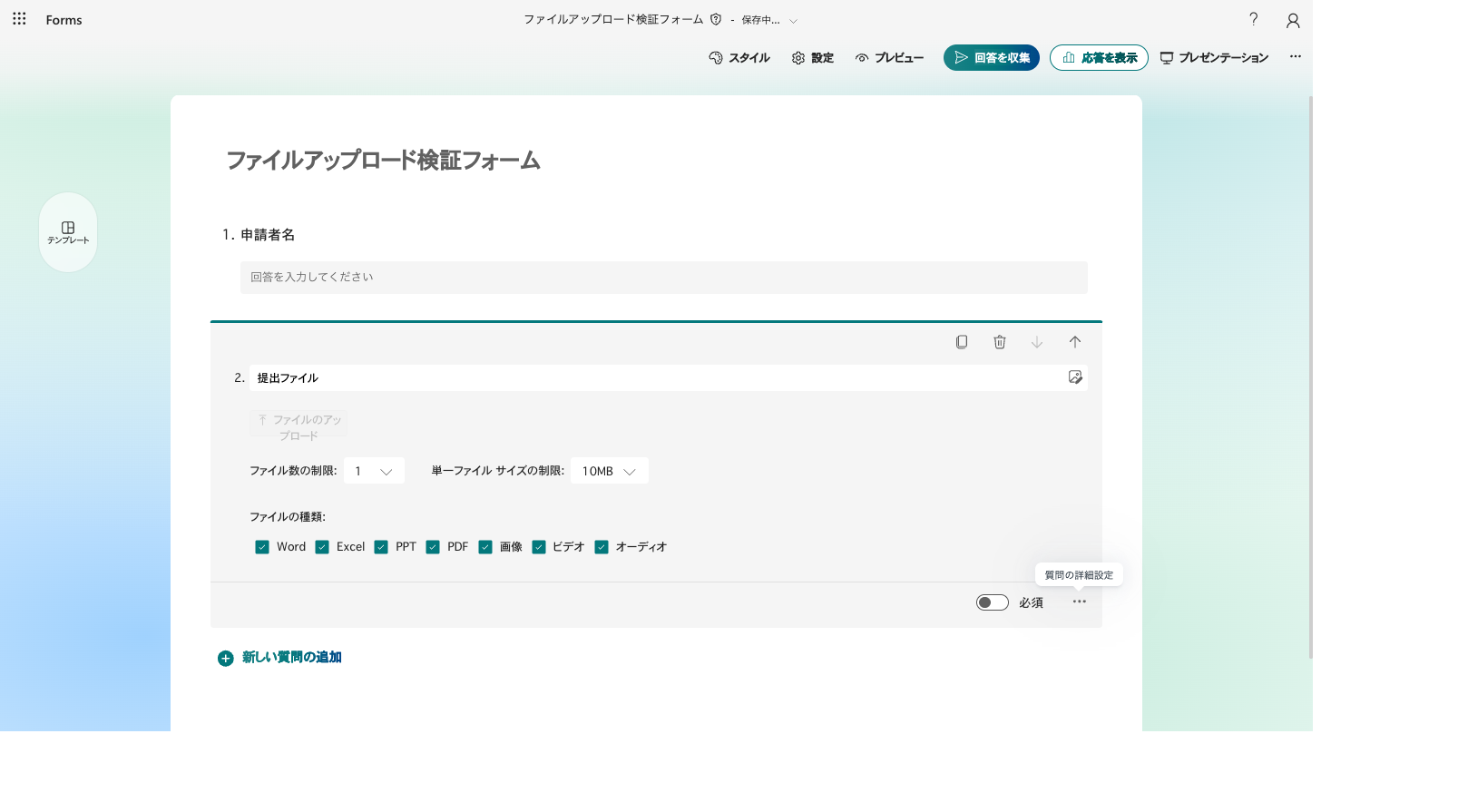Uncheck the PDF file type checkbox
The width and height of the screenshot is (1458, 812).
click(433, 547)
